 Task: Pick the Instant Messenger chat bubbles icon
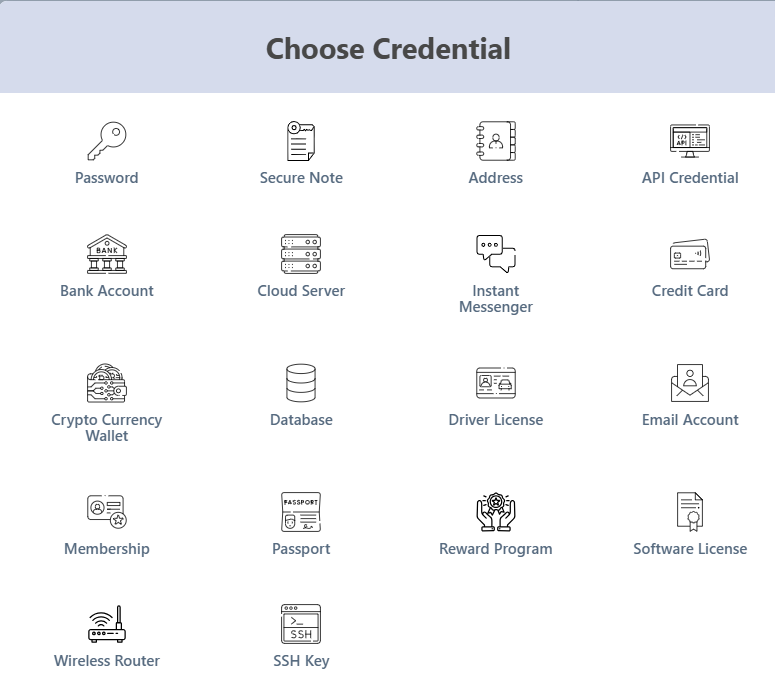click(496, 254)
